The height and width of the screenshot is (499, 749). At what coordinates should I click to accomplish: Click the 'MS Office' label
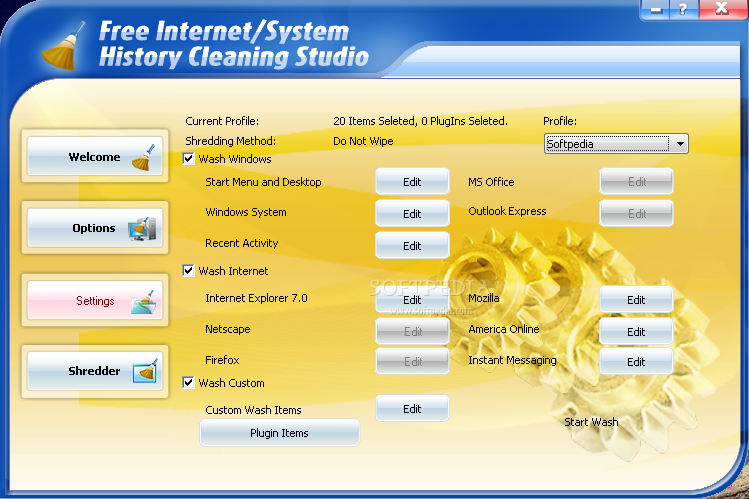coord(491,182)
